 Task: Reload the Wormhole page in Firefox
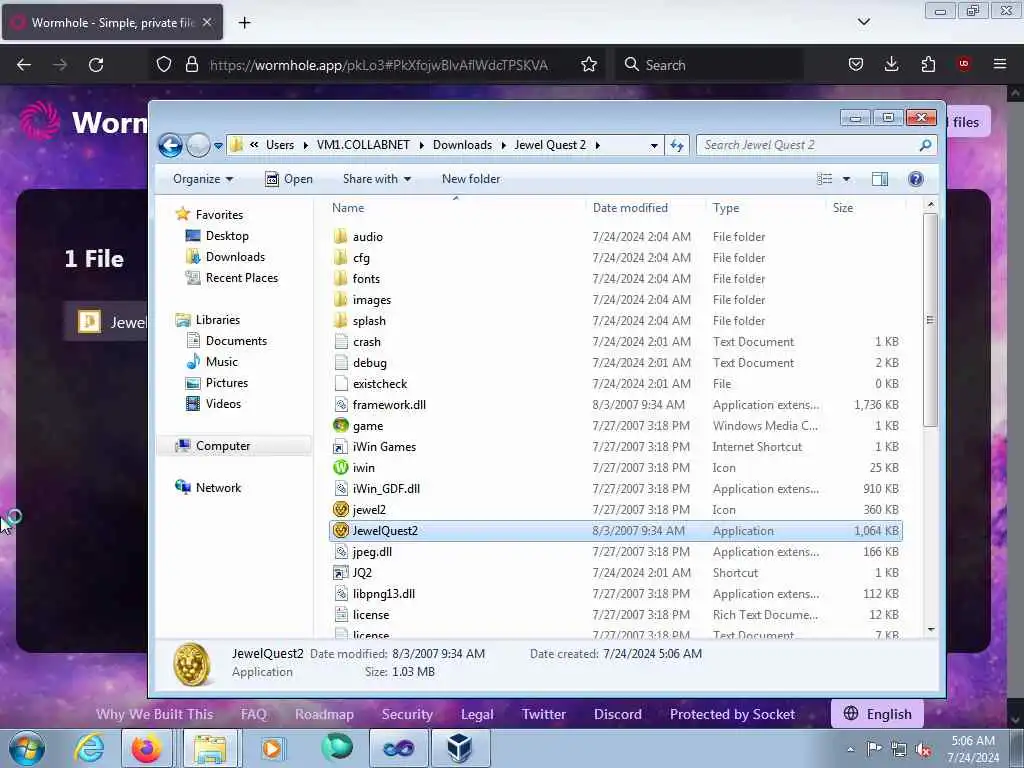coord(96,65)
